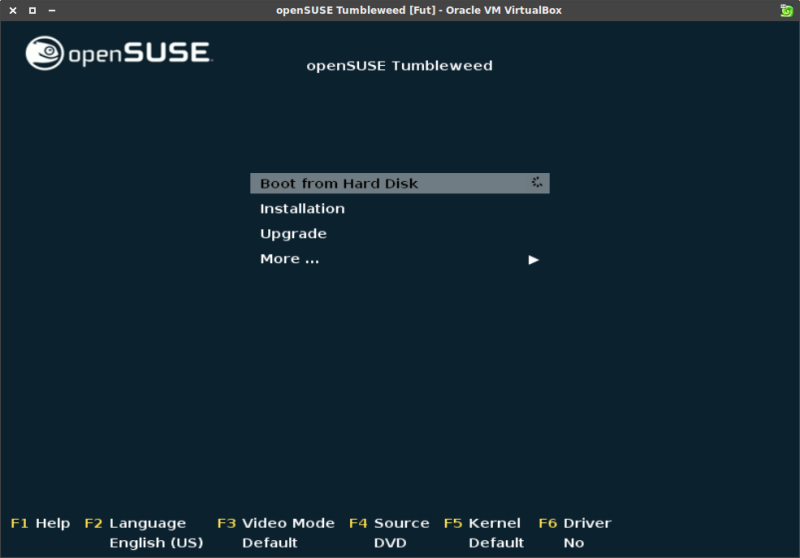
Task: Select the Upgrade boot option
Action: click(x=293, y=234)
